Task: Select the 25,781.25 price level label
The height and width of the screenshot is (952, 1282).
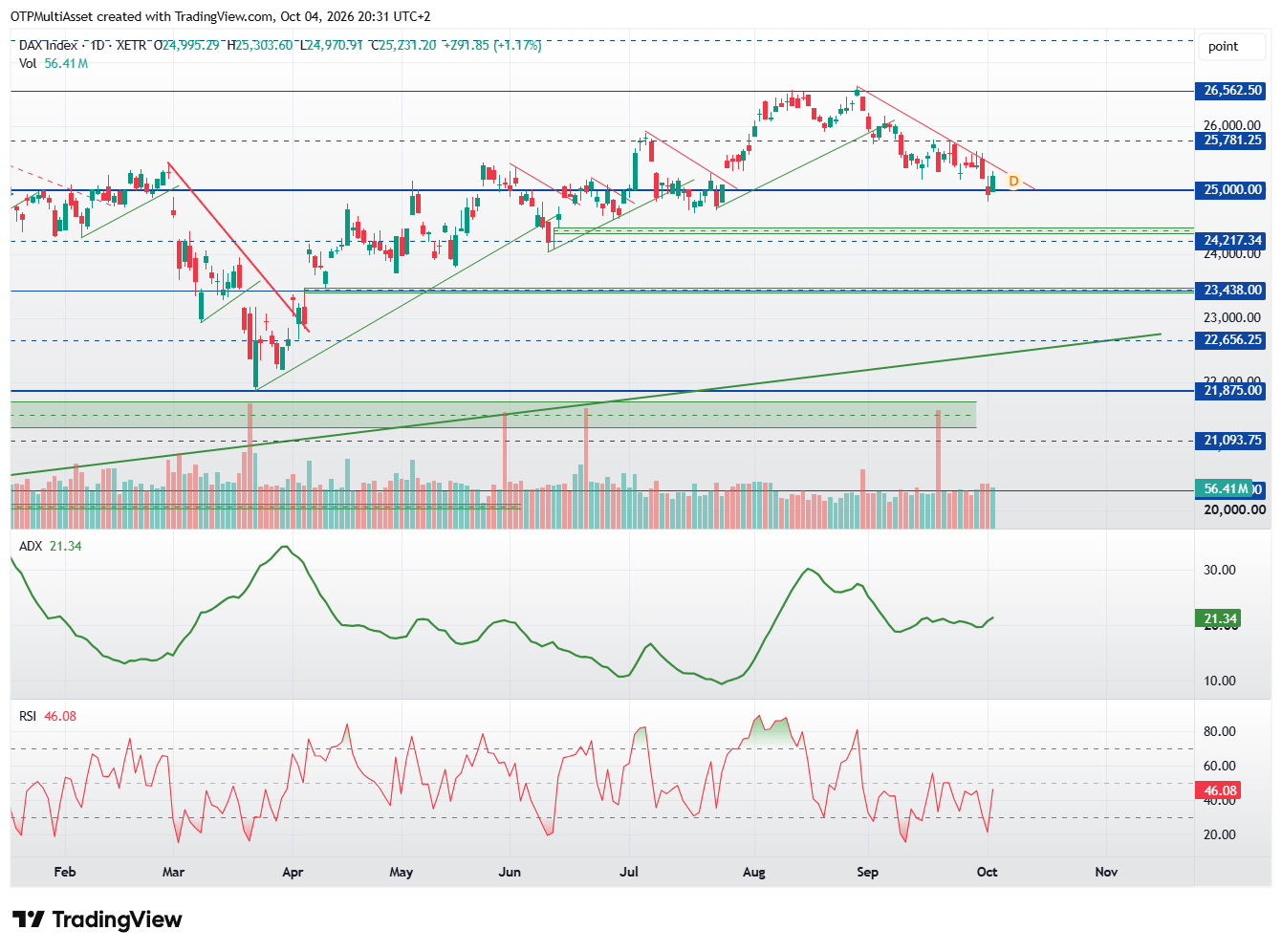Action: 1232,141
